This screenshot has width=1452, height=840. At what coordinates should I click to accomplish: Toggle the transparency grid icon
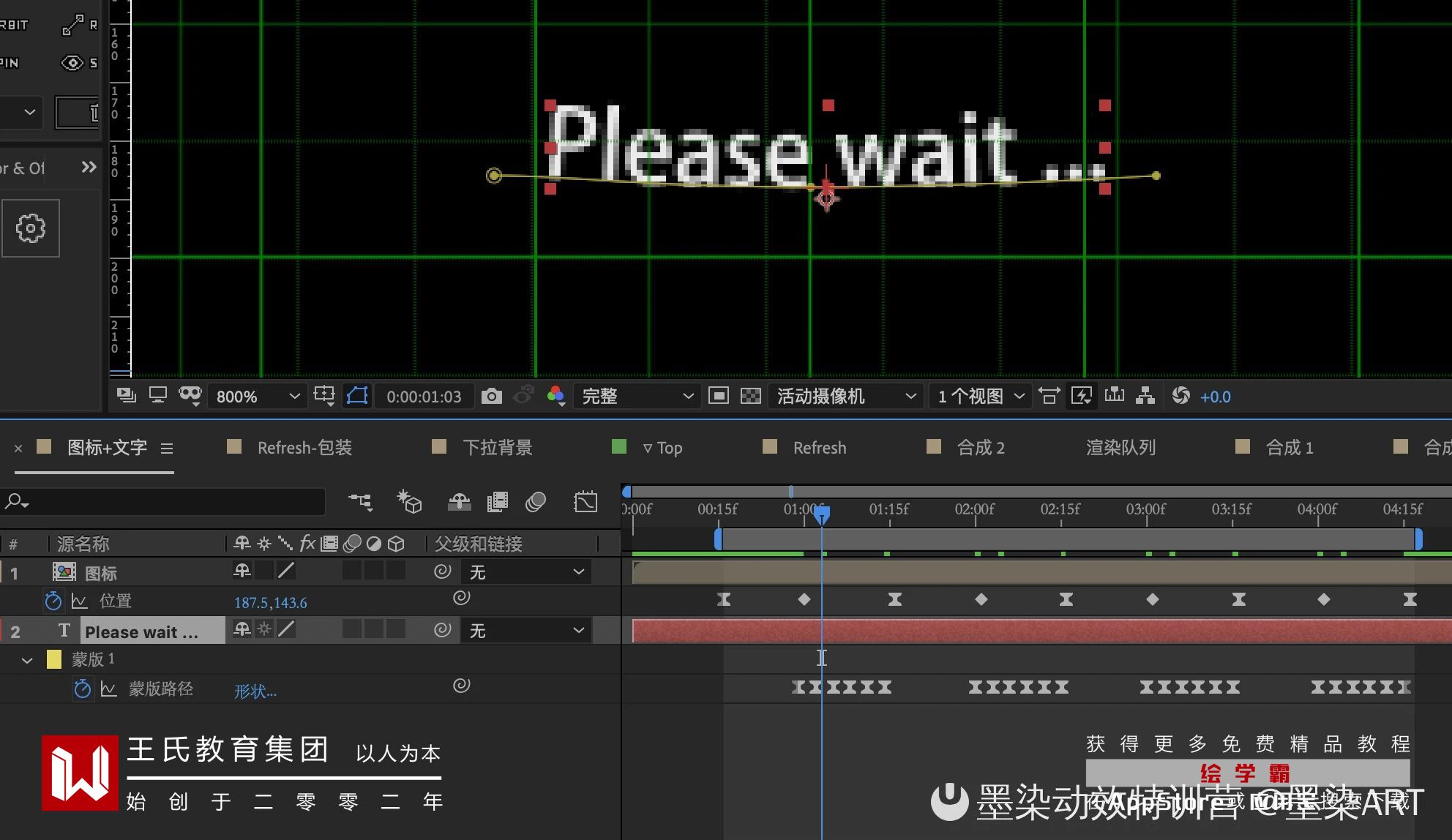[x=750, y=396]
